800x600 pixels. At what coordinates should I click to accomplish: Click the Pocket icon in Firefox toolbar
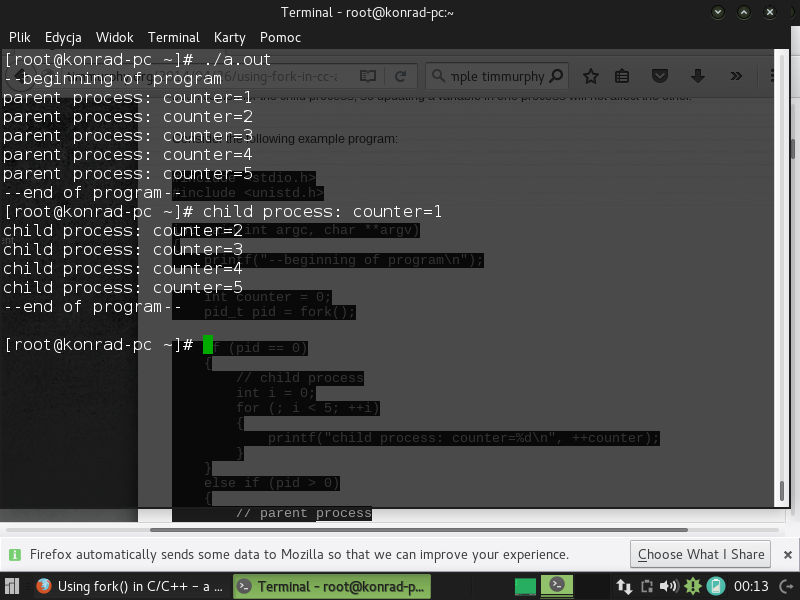(660, 76)
